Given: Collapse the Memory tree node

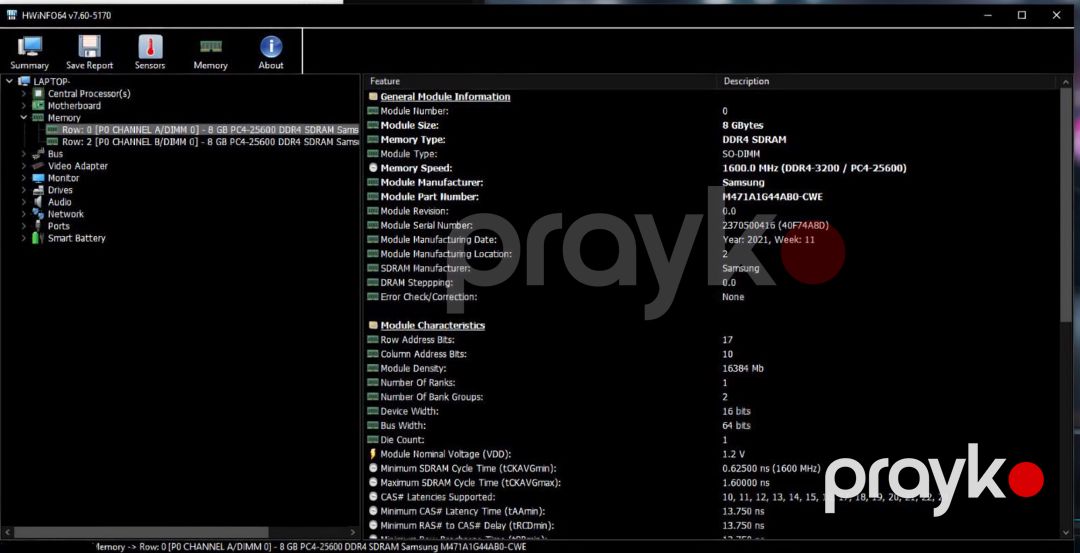Looking at the screenshot, I should [x=23, y=118].
